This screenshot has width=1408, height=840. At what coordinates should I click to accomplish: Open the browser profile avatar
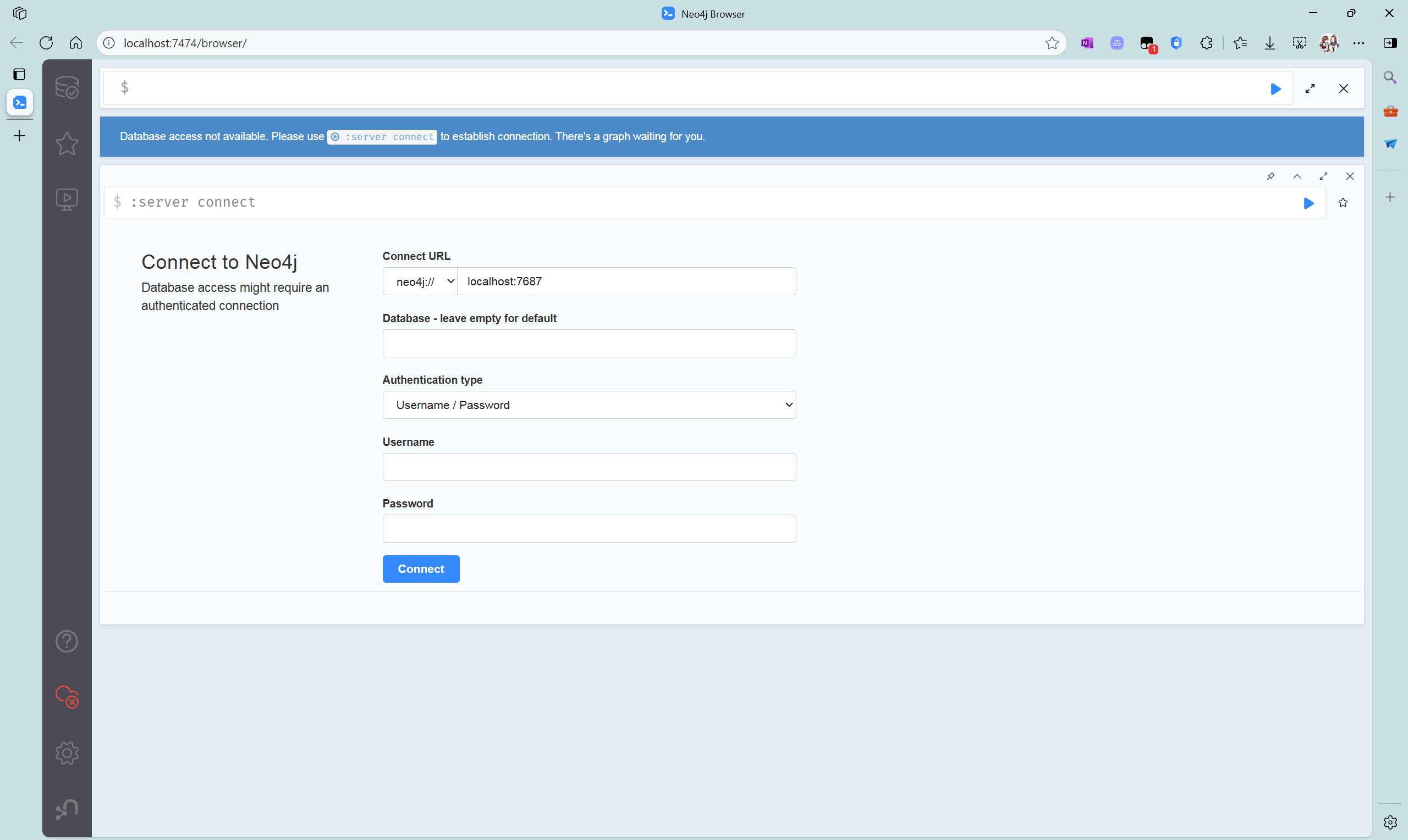coord(1329,43)
